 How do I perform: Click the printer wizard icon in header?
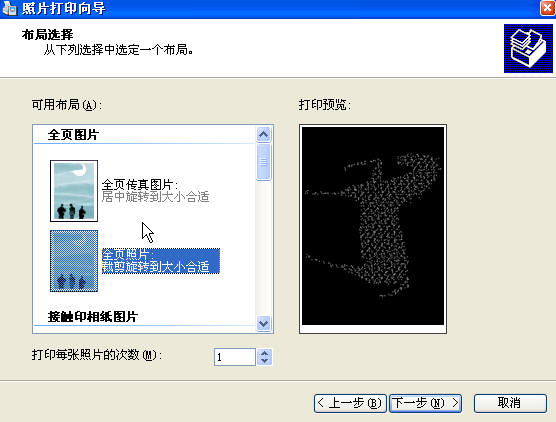click(x=528, y=49)
